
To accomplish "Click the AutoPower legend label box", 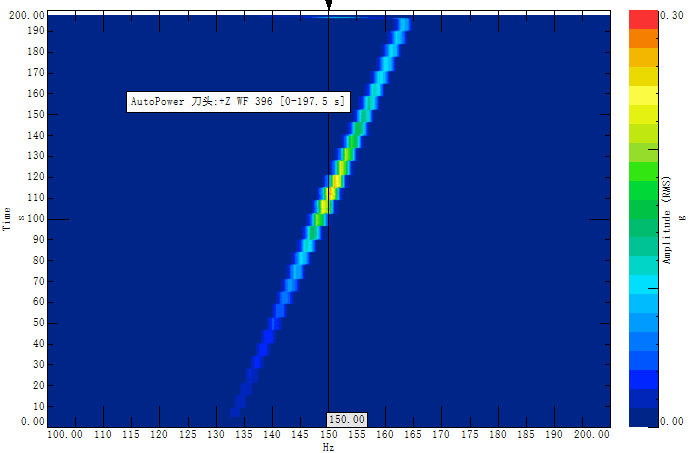I will (x=238, y=102).
